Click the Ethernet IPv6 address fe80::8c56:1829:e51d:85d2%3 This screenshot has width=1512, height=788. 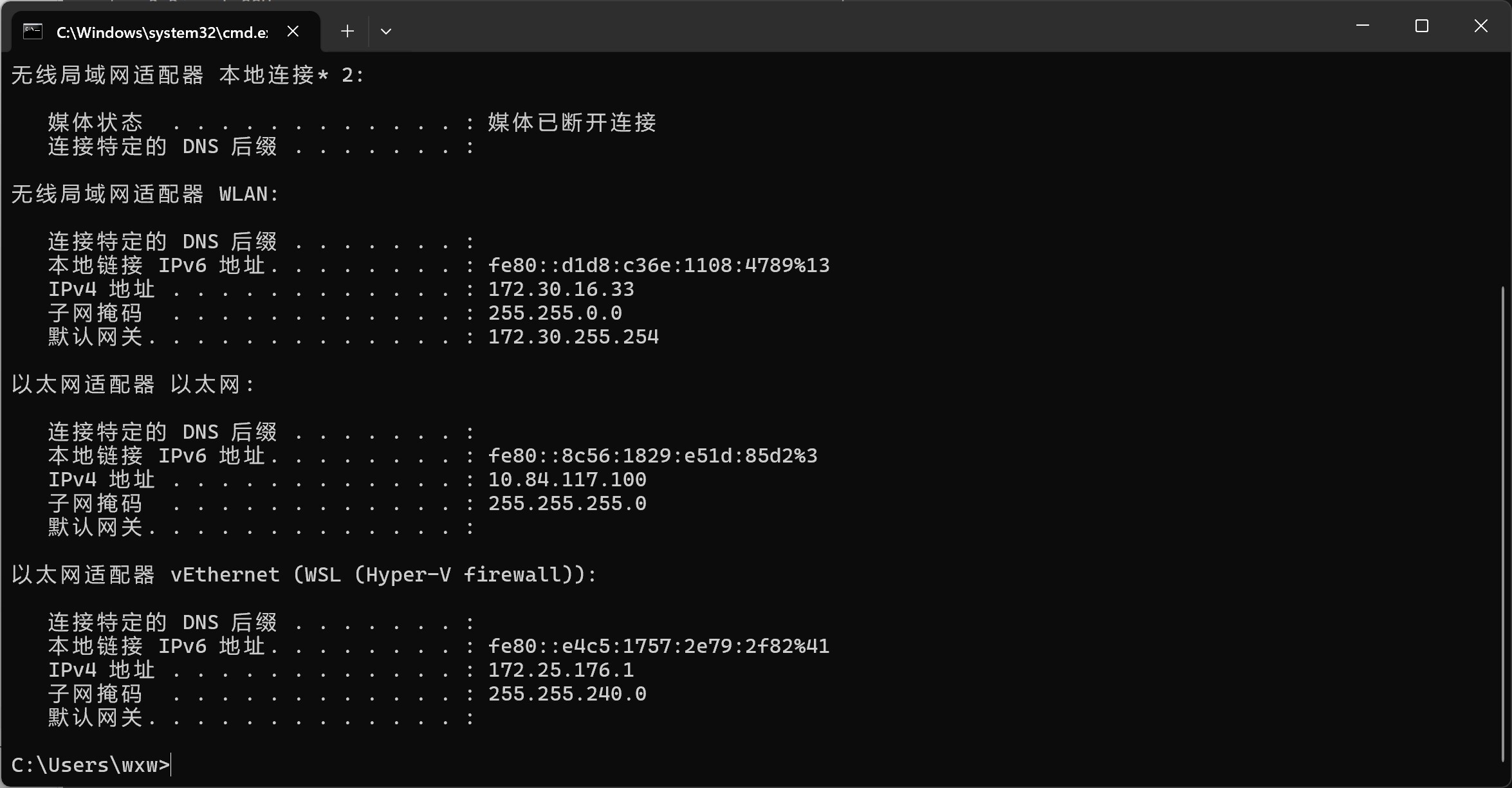click(652, 456)
